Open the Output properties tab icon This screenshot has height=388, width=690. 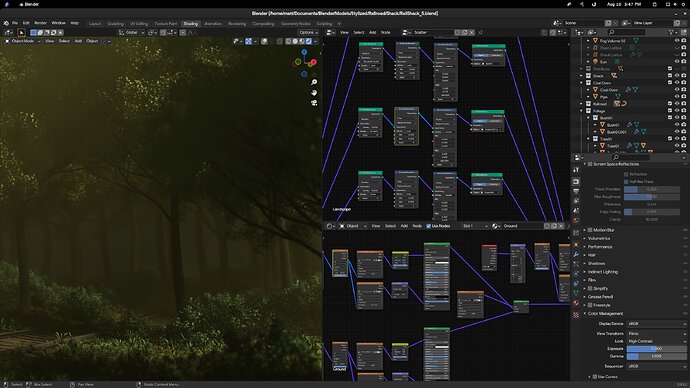point(576,191)
